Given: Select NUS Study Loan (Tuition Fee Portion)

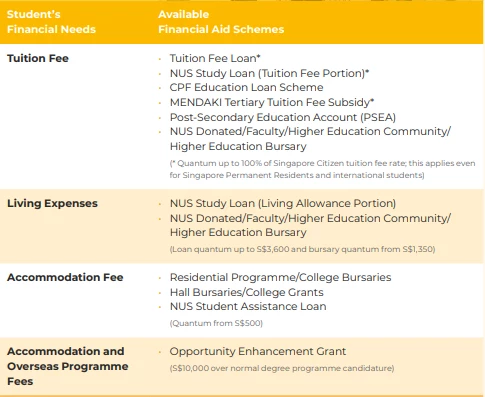Looking at the screenshot, I should (269, 73).
